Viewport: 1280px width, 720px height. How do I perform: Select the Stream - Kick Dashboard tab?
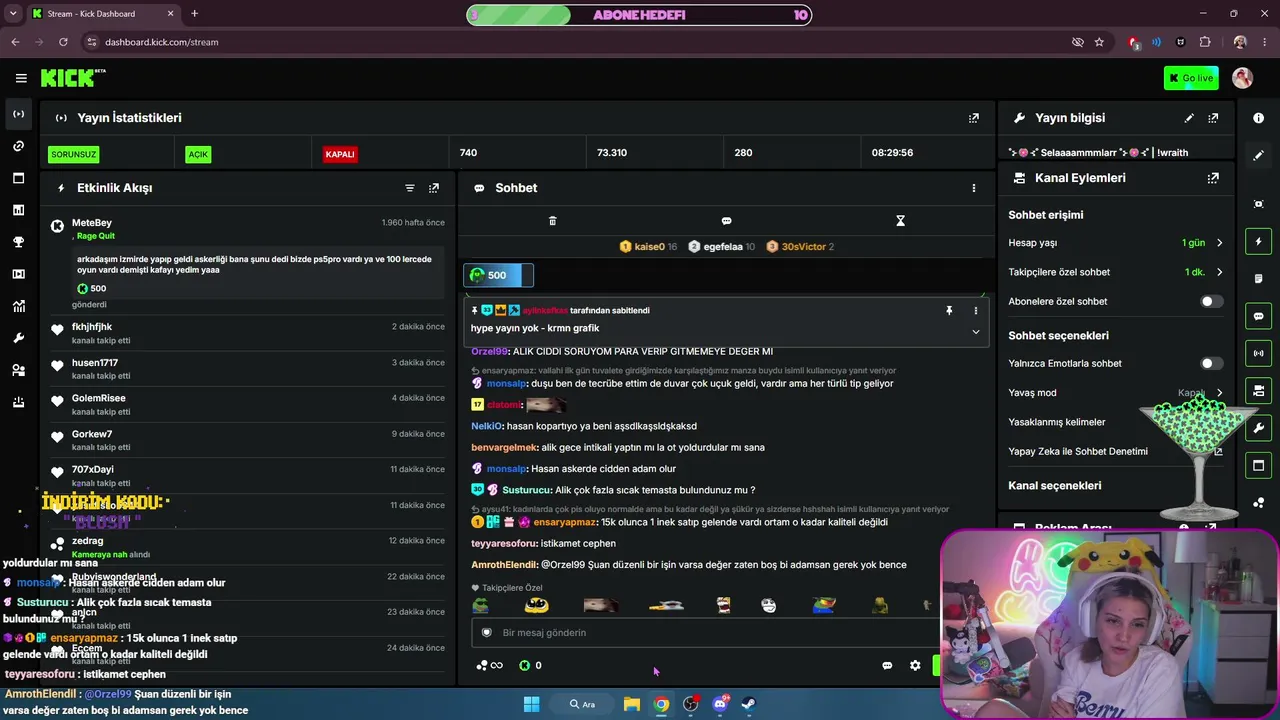pyautogui.click(x=101, y=14)
